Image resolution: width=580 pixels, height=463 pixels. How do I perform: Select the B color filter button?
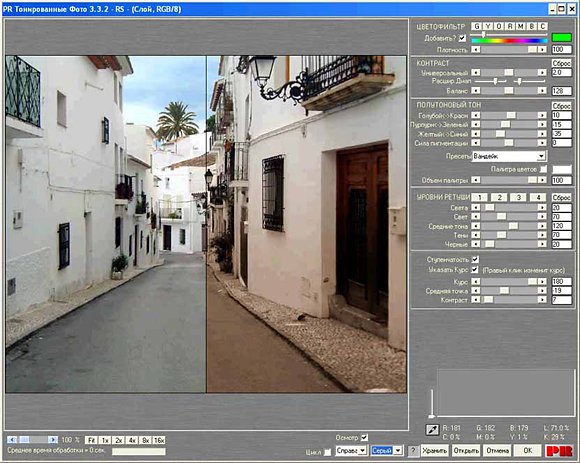[532, 26]
